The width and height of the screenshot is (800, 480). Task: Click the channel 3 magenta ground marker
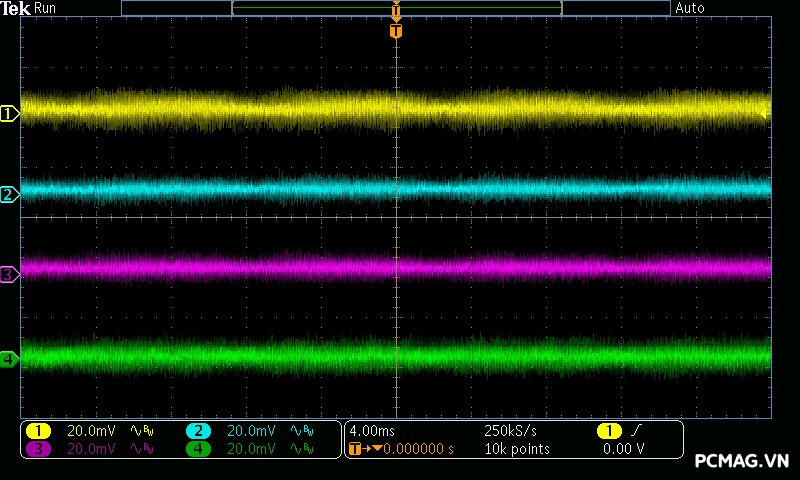click(x=9, y=274)
